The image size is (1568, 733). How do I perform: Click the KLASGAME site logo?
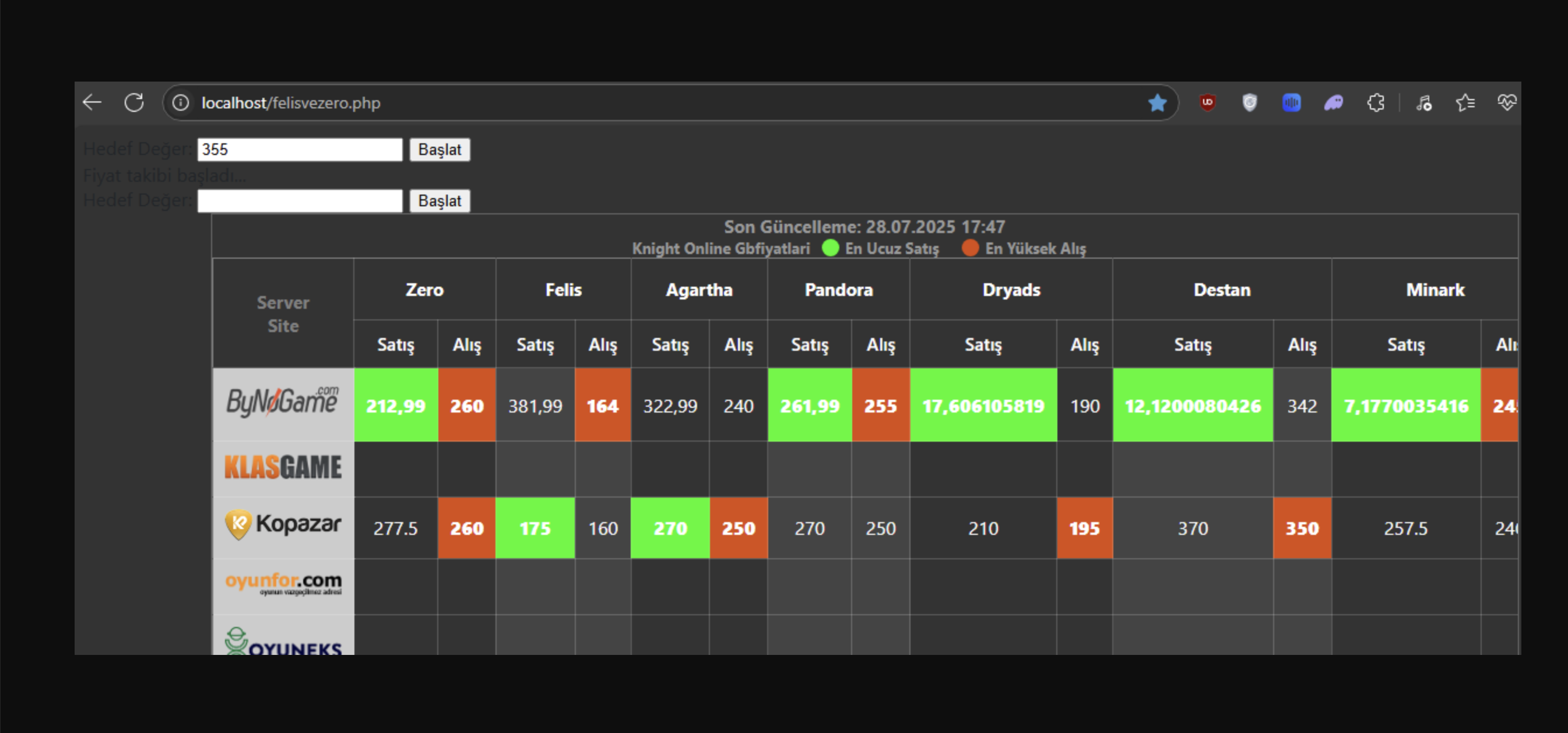(283, 467)
